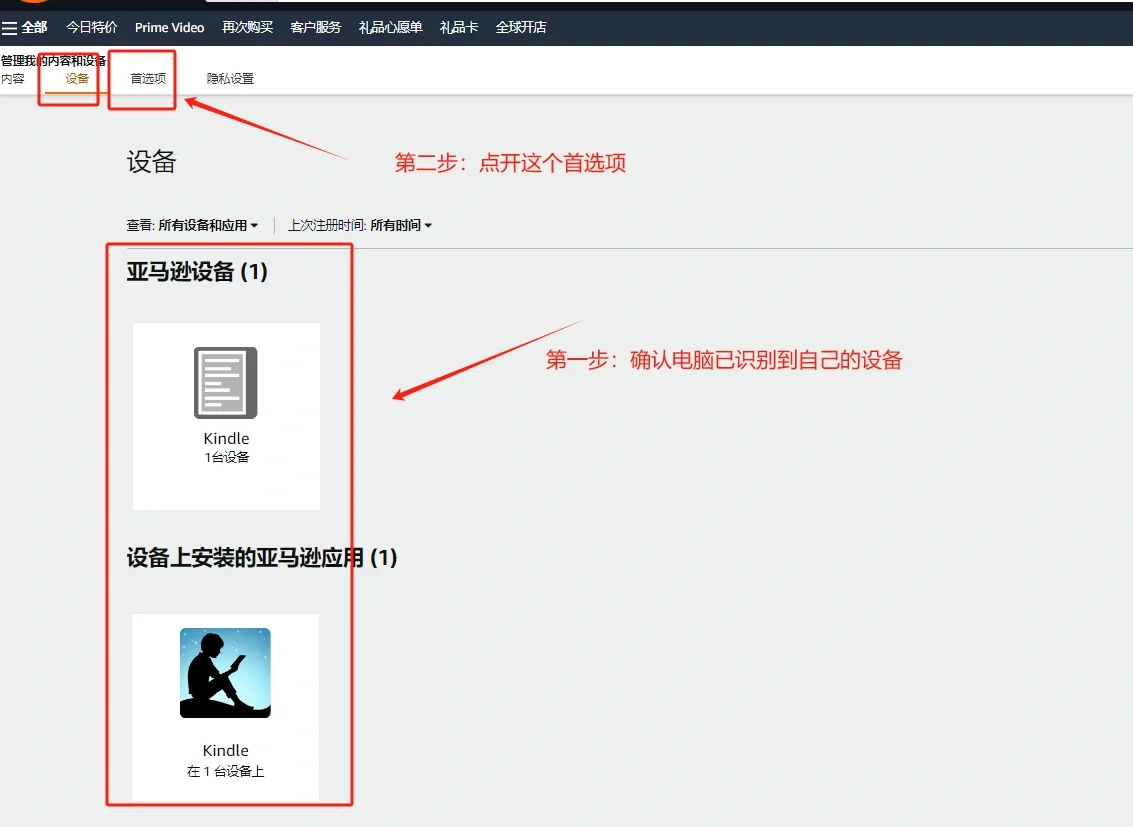Click the 亚马逊设备 (1) section heading
This screenshot has height=827, width=1133.
click(x=197, y=272)
